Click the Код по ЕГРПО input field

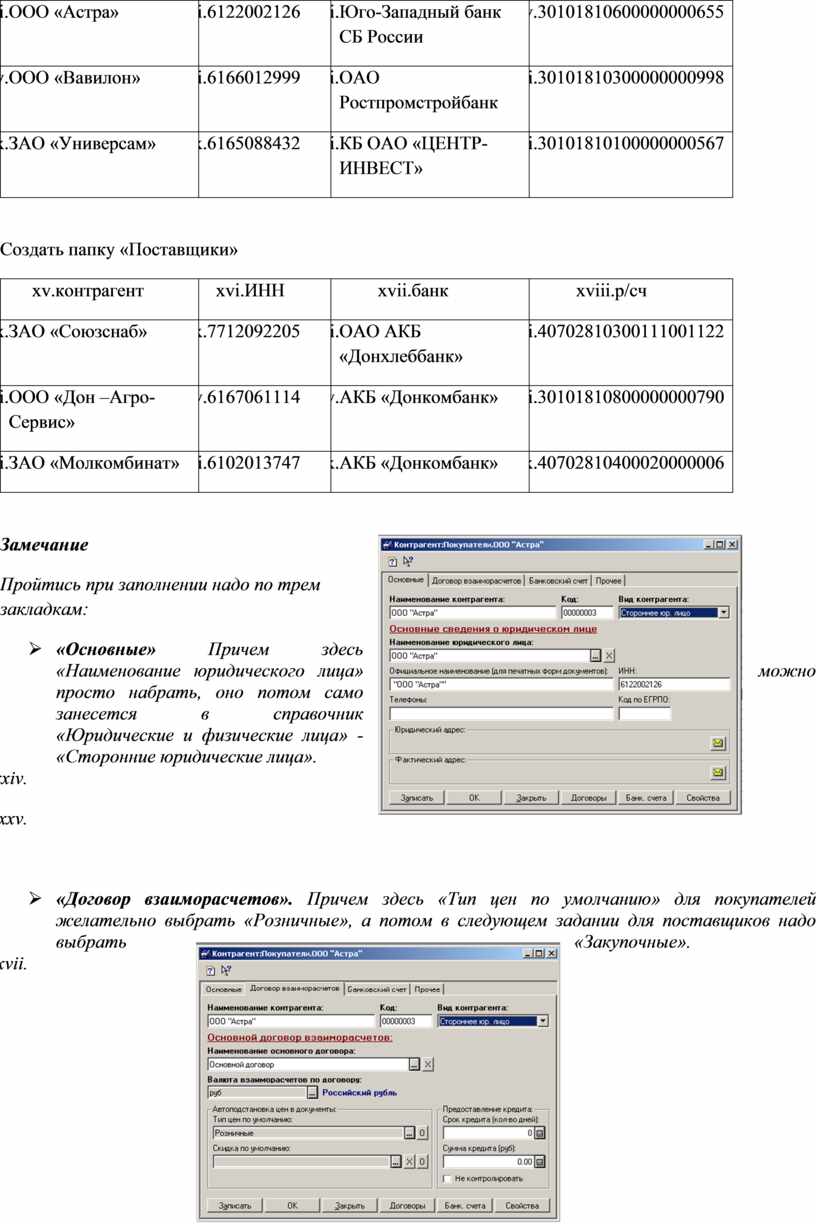click(x=645, y=713)
